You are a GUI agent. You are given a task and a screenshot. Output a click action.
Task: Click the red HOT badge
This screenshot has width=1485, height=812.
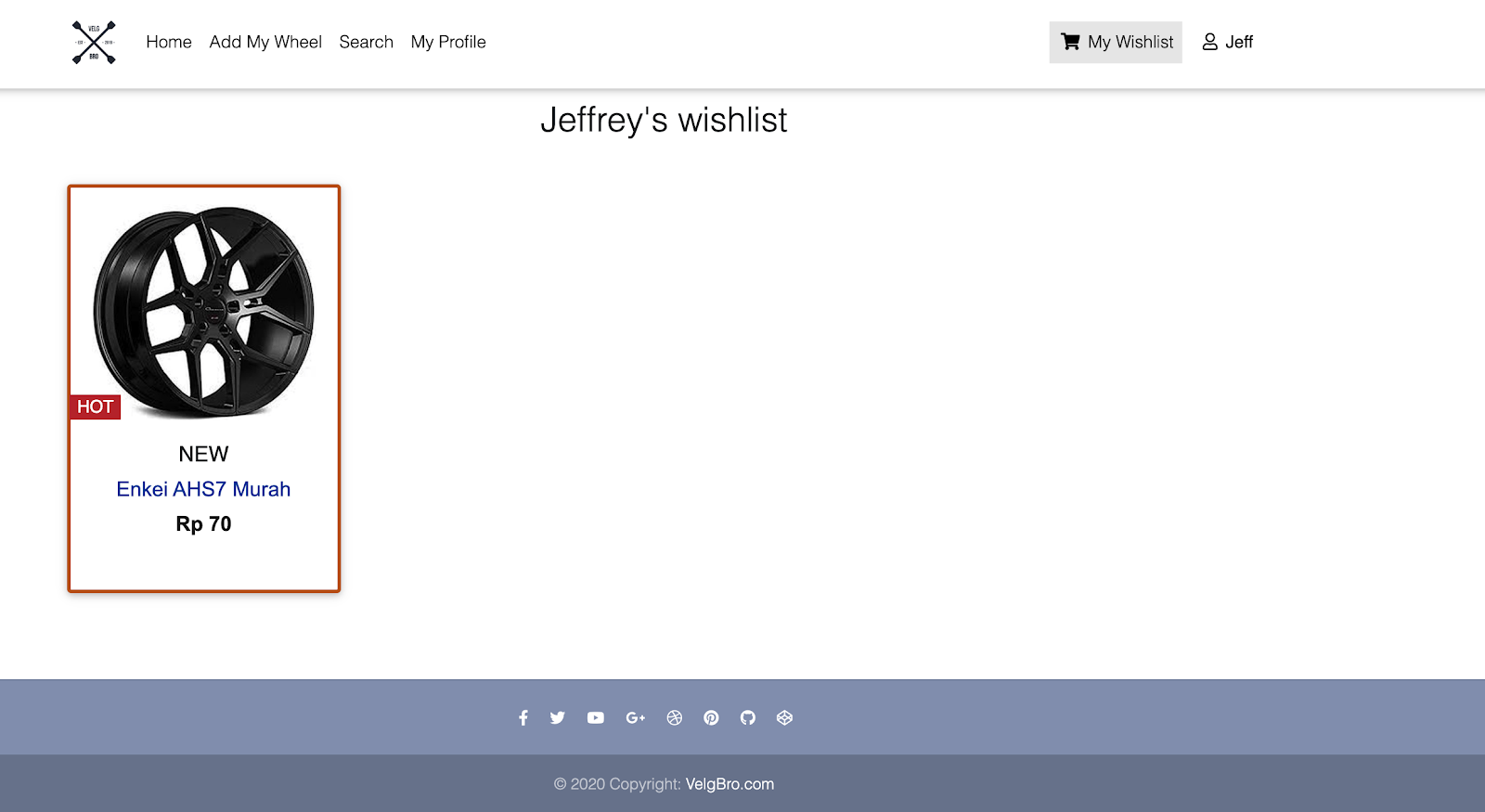pos(96,406)
